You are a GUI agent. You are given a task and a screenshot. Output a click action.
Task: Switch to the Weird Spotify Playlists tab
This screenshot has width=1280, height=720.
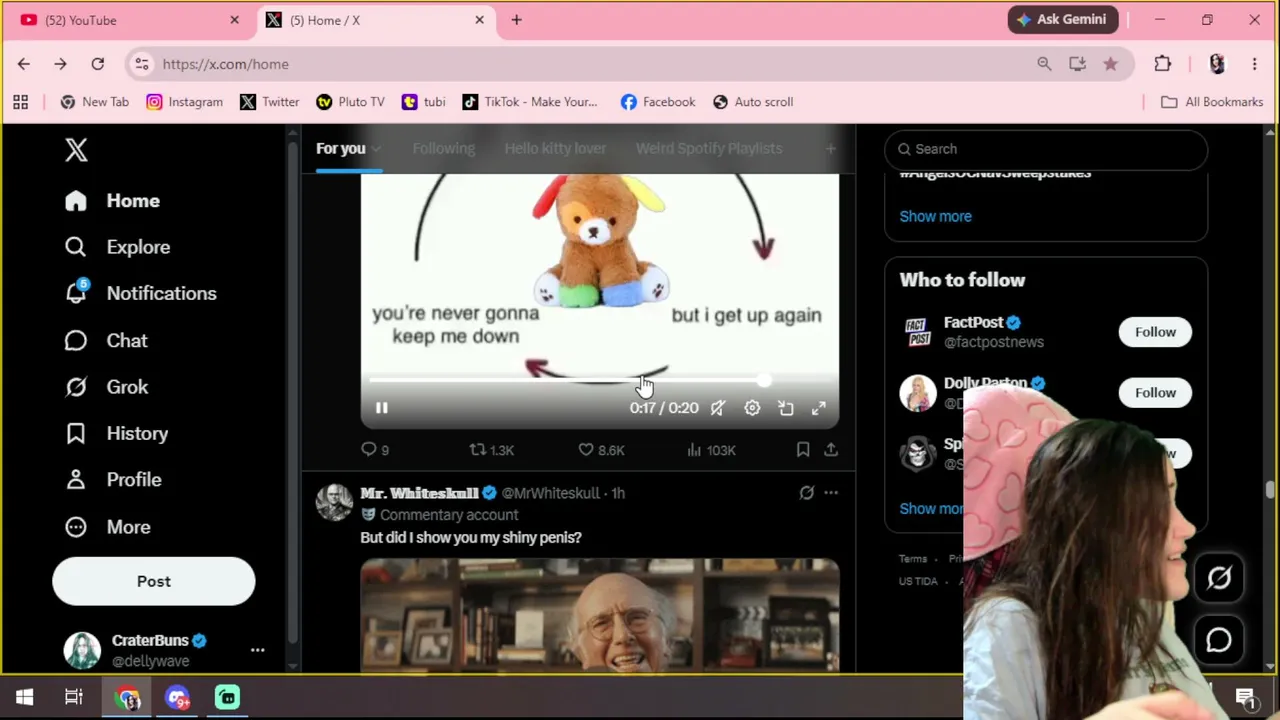click(709, 149)
